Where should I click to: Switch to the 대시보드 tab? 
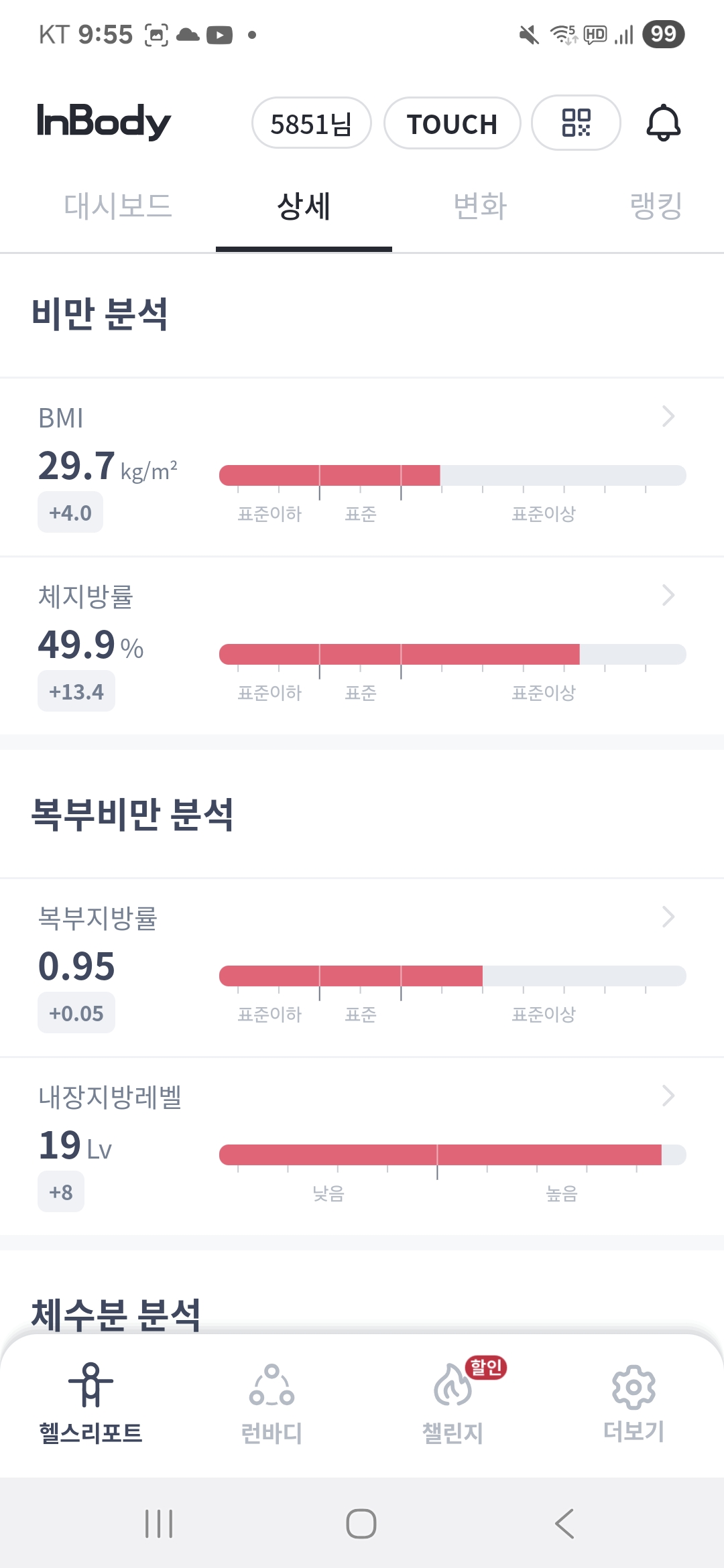pos(118,206)
